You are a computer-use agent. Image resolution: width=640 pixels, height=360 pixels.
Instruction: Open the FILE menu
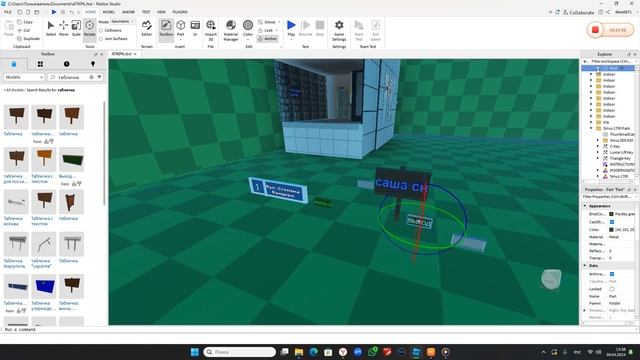point(8,12)
